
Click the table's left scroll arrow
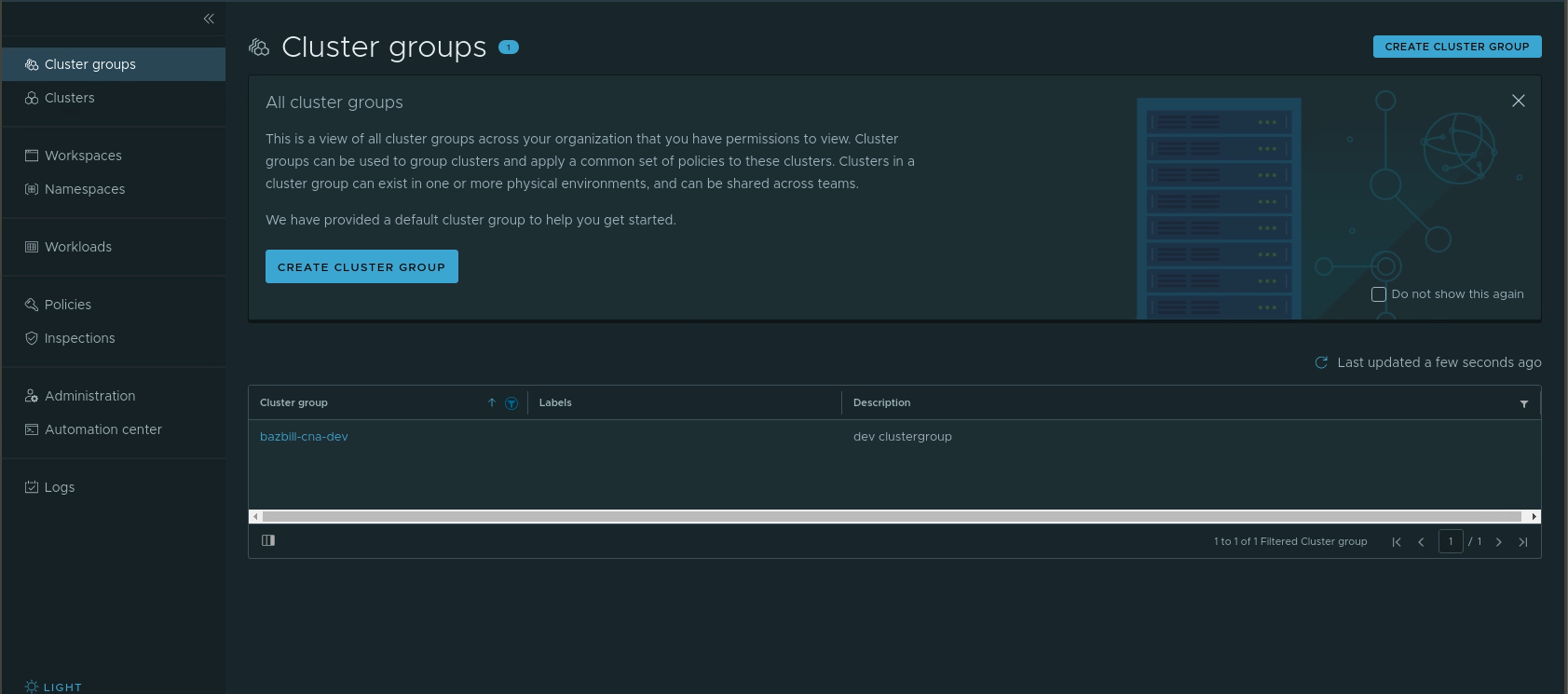256,516
